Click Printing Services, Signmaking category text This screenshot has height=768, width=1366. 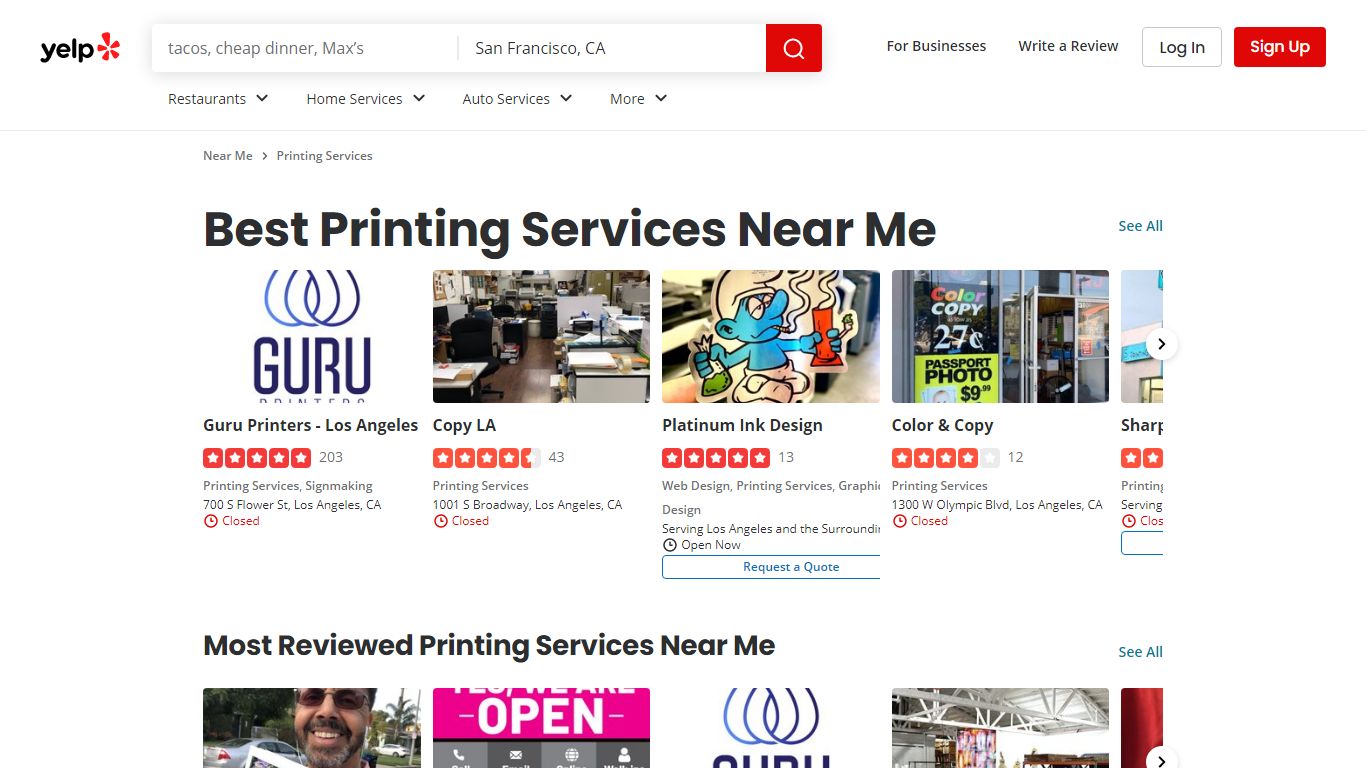(x=288, y=486)
